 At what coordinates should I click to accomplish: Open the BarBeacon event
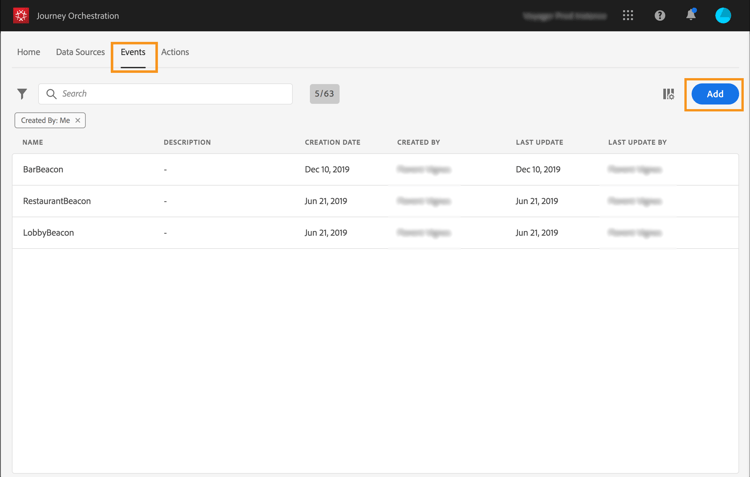pos(43,169)
